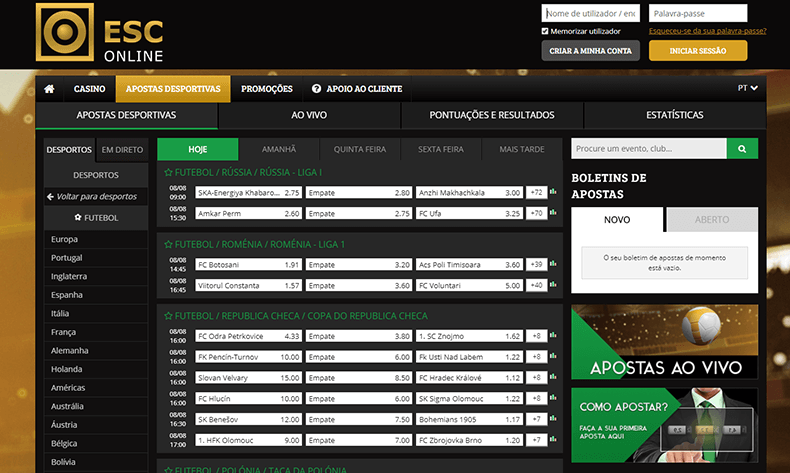790x473 pixels.
Task: Open stats icon for SK Benešov match
Action: (x=553, y=419)
